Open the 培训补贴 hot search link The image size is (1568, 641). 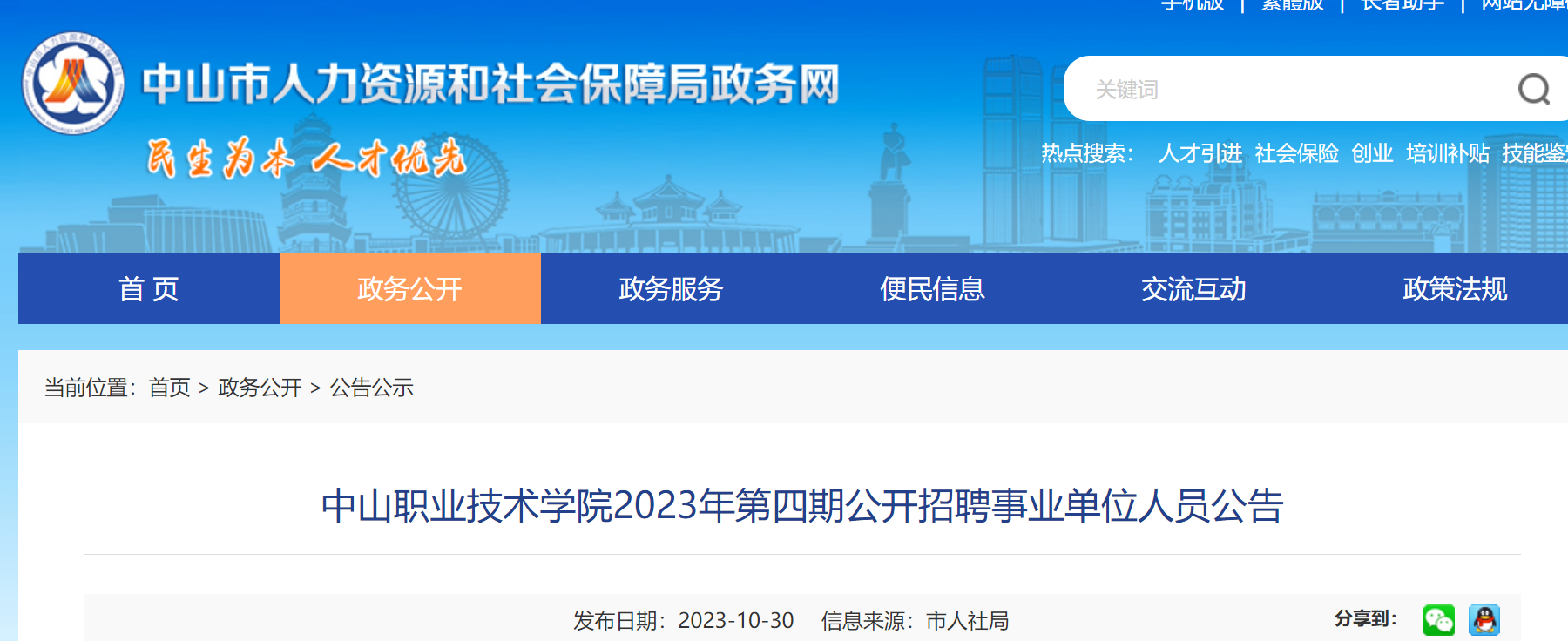tap(1447, 153)
